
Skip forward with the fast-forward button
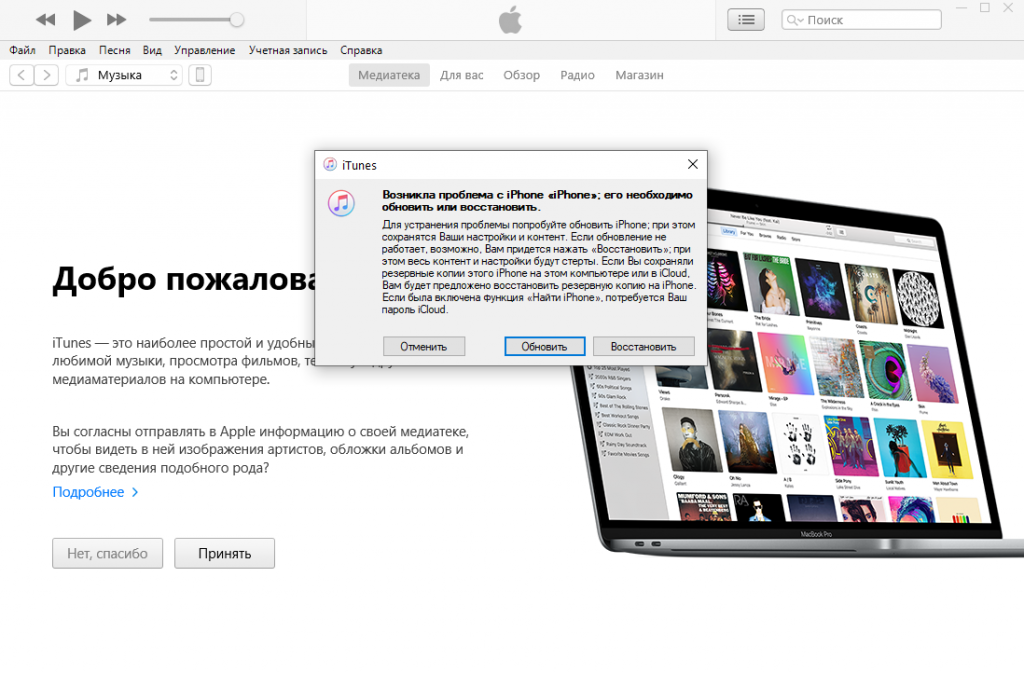[x=116, y=20]
